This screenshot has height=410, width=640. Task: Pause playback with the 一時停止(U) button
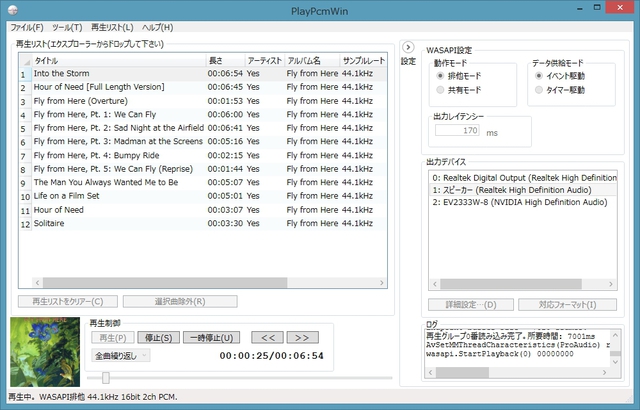212,337
